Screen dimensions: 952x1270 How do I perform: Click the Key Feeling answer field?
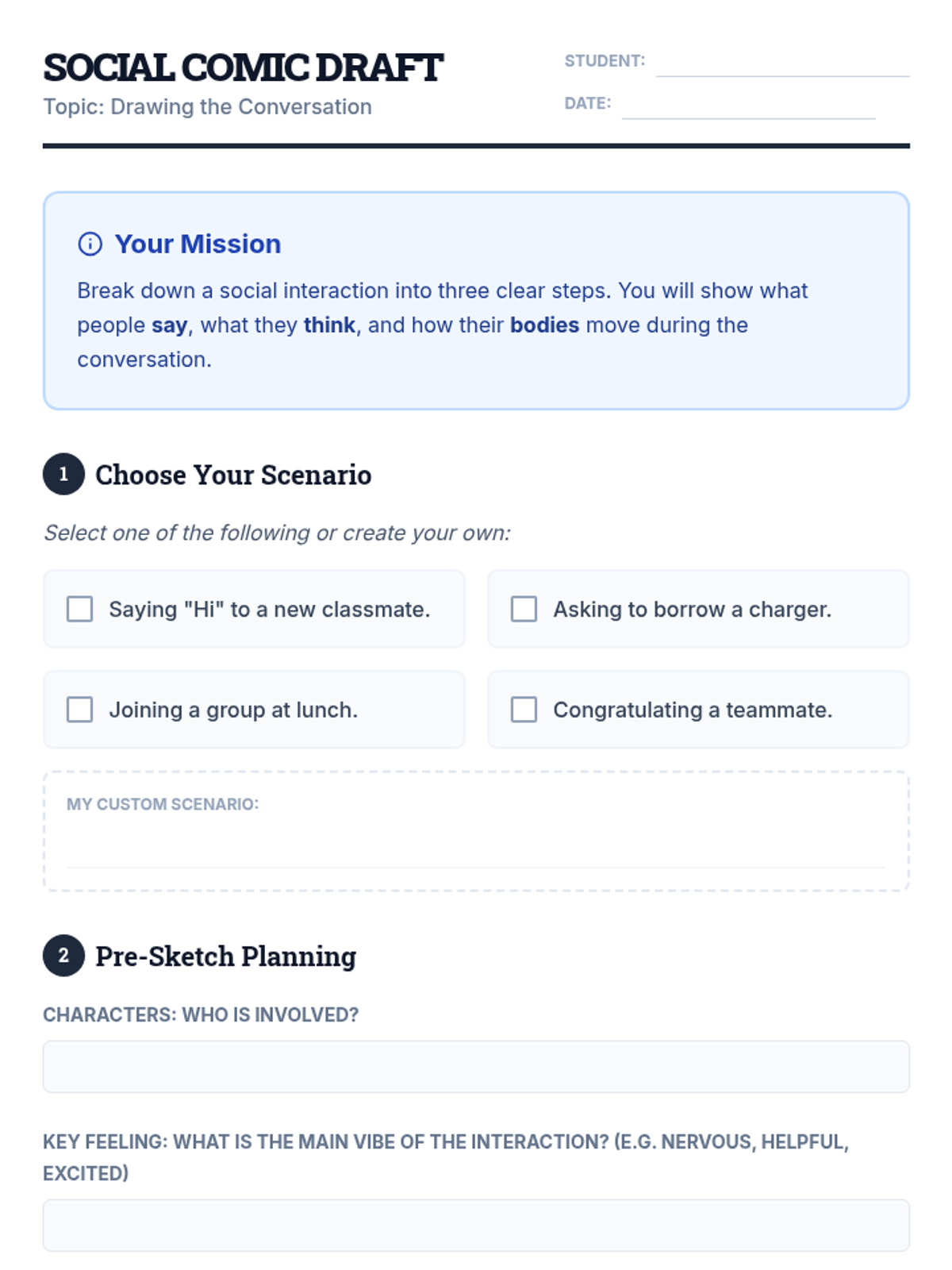click(x=476, y=1225)
